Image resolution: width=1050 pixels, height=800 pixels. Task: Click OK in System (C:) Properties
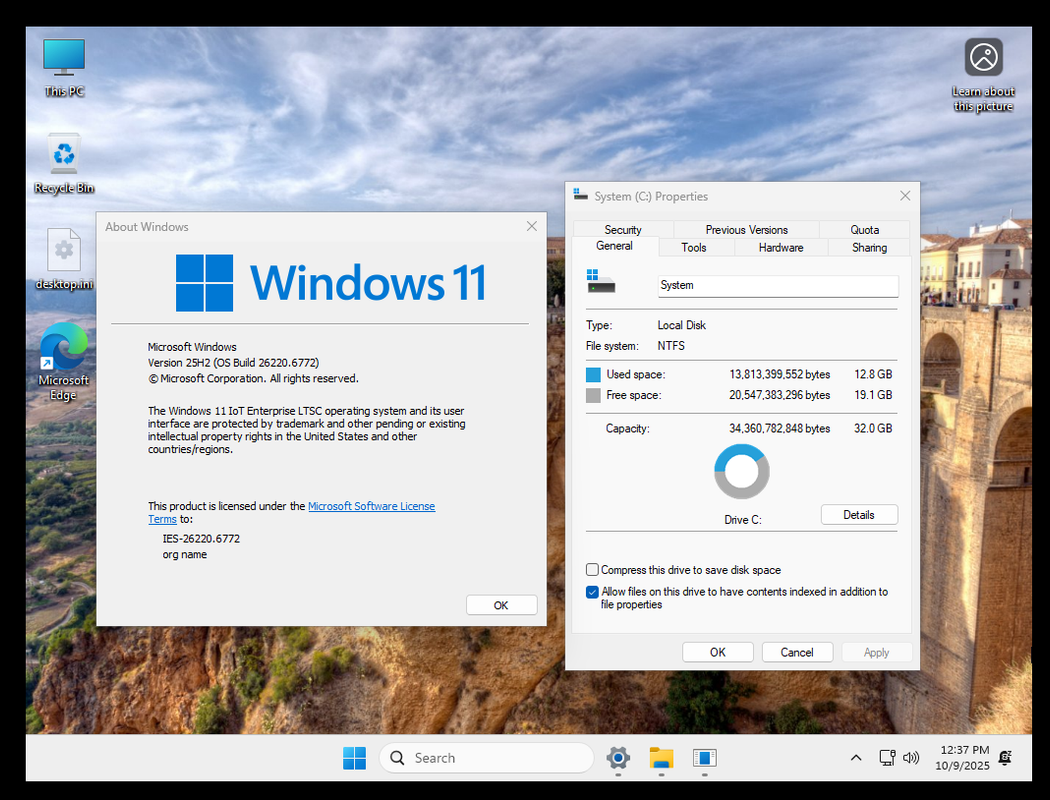(717, 652)
